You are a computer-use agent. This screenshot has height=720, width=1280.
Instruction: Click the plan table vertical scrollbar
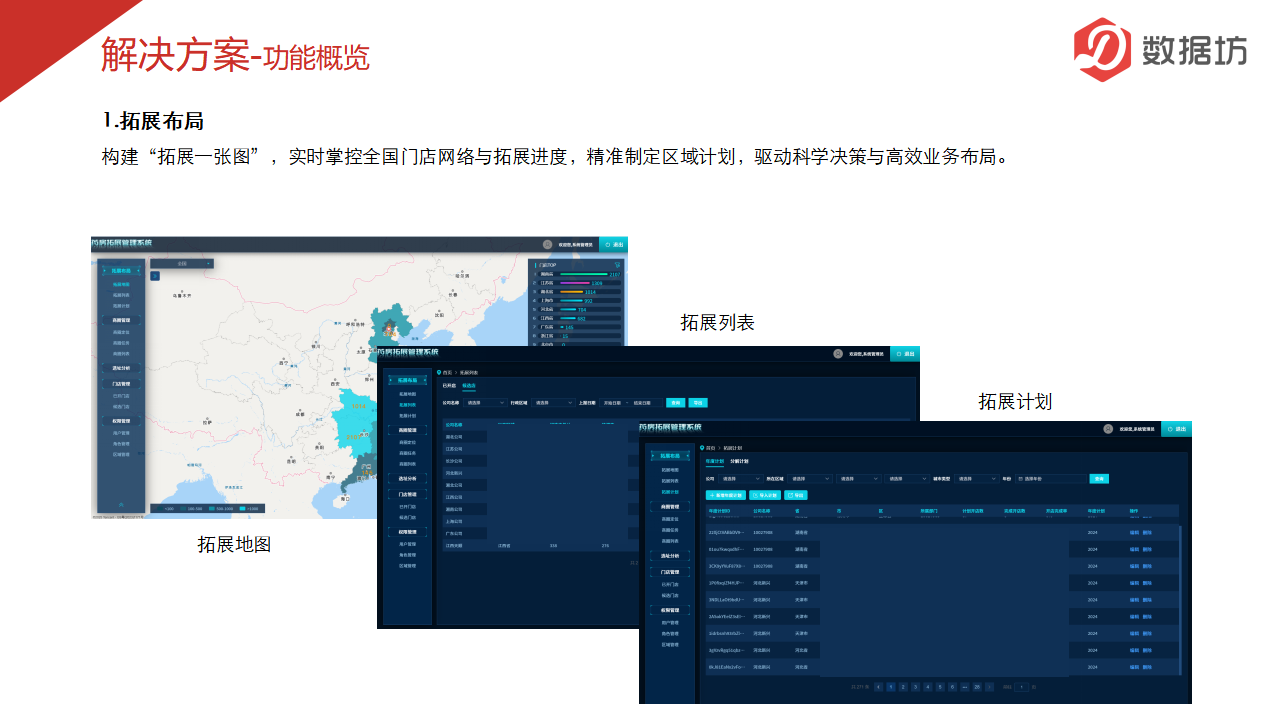click(1180, 600)
